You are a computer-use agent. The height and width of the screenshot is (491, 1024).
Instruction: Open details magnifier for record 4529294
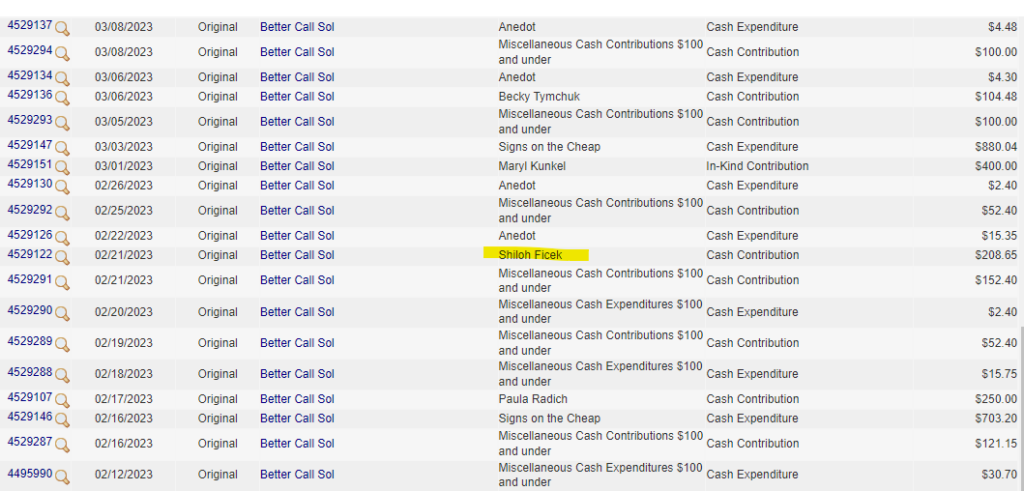(63, 53)
